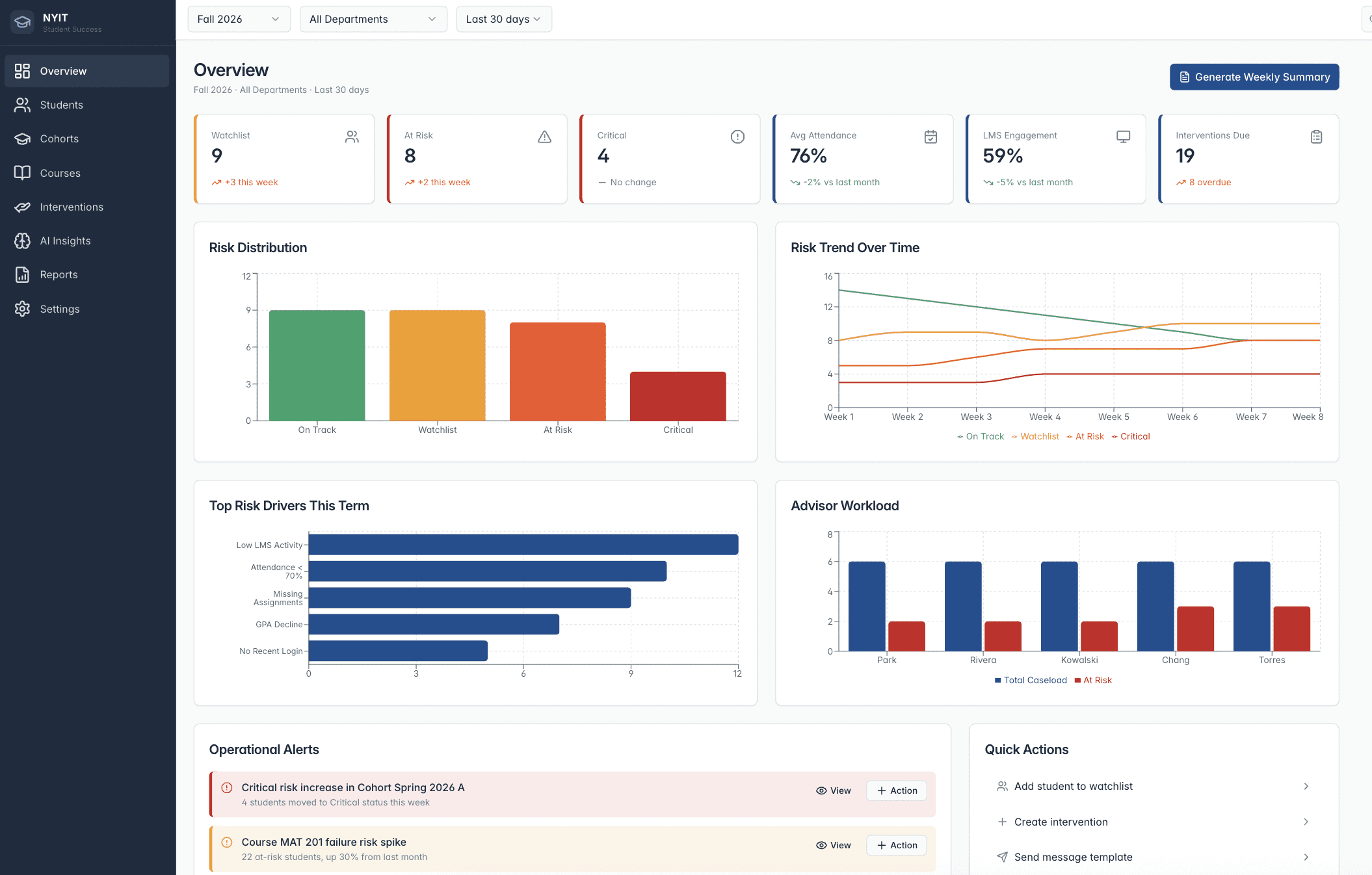
Task: Click the Avg Attendance calendar icon
Action: coord(930,137)
